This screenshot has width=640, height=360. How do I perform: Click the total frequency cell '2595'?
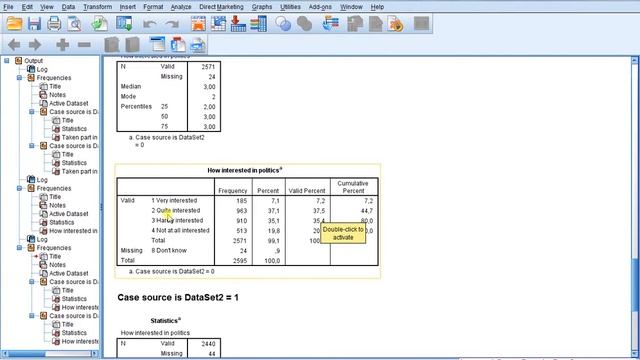[x=240, y=260]
